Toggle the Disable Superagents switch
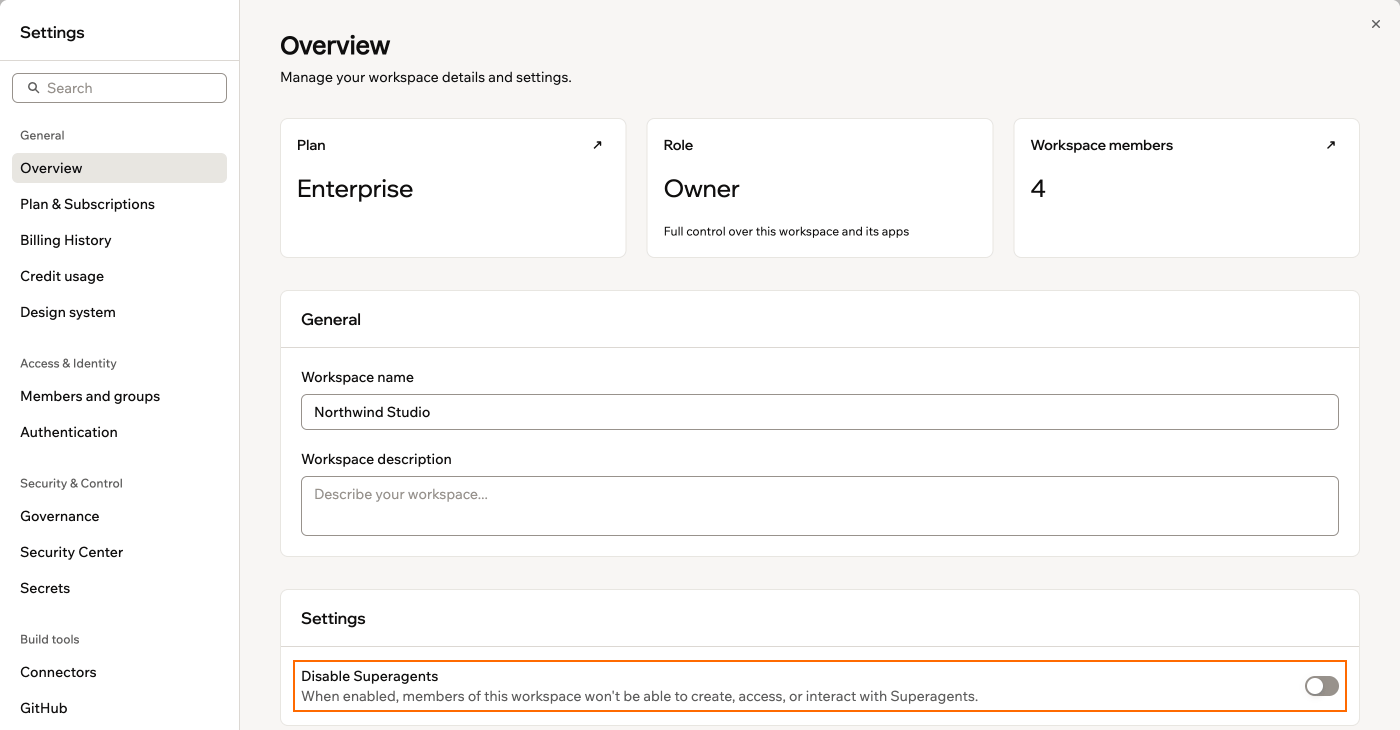Image resolution: width=1400 pixels, height=730 pixels. [1322, 686]
